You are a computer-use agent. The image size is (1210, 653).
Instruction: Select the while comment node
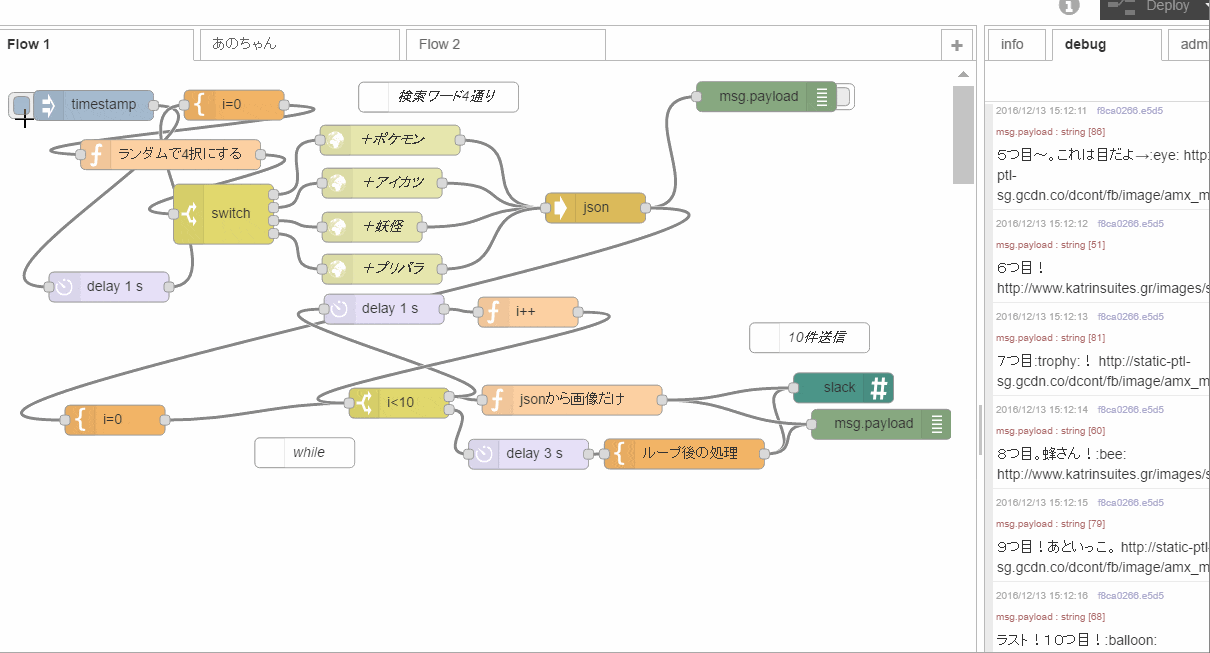[305, 453]
